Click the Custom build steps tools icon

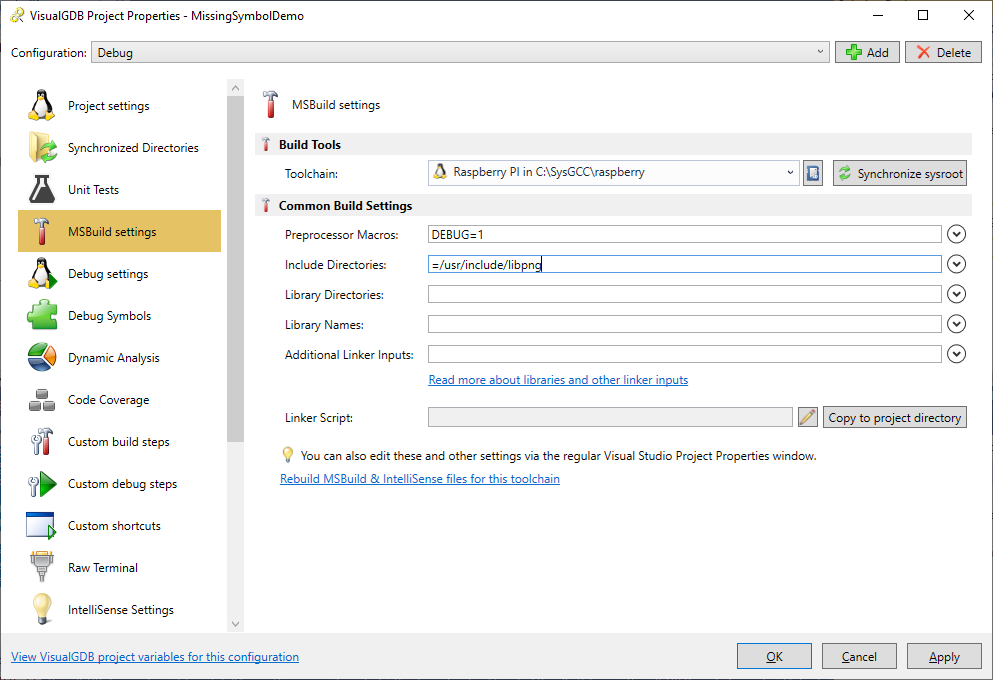42,441
